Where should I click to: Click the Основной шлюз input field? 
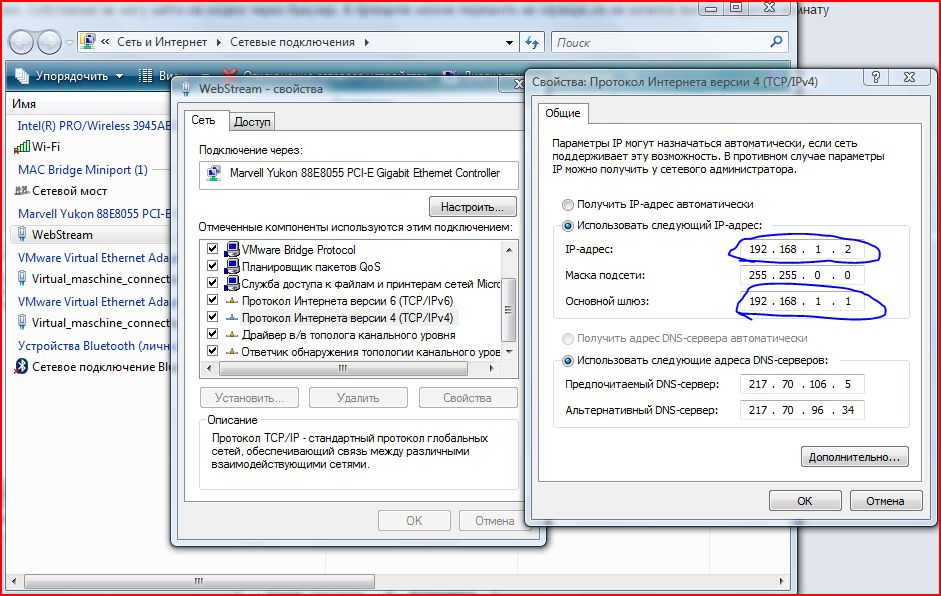point(802,301)
